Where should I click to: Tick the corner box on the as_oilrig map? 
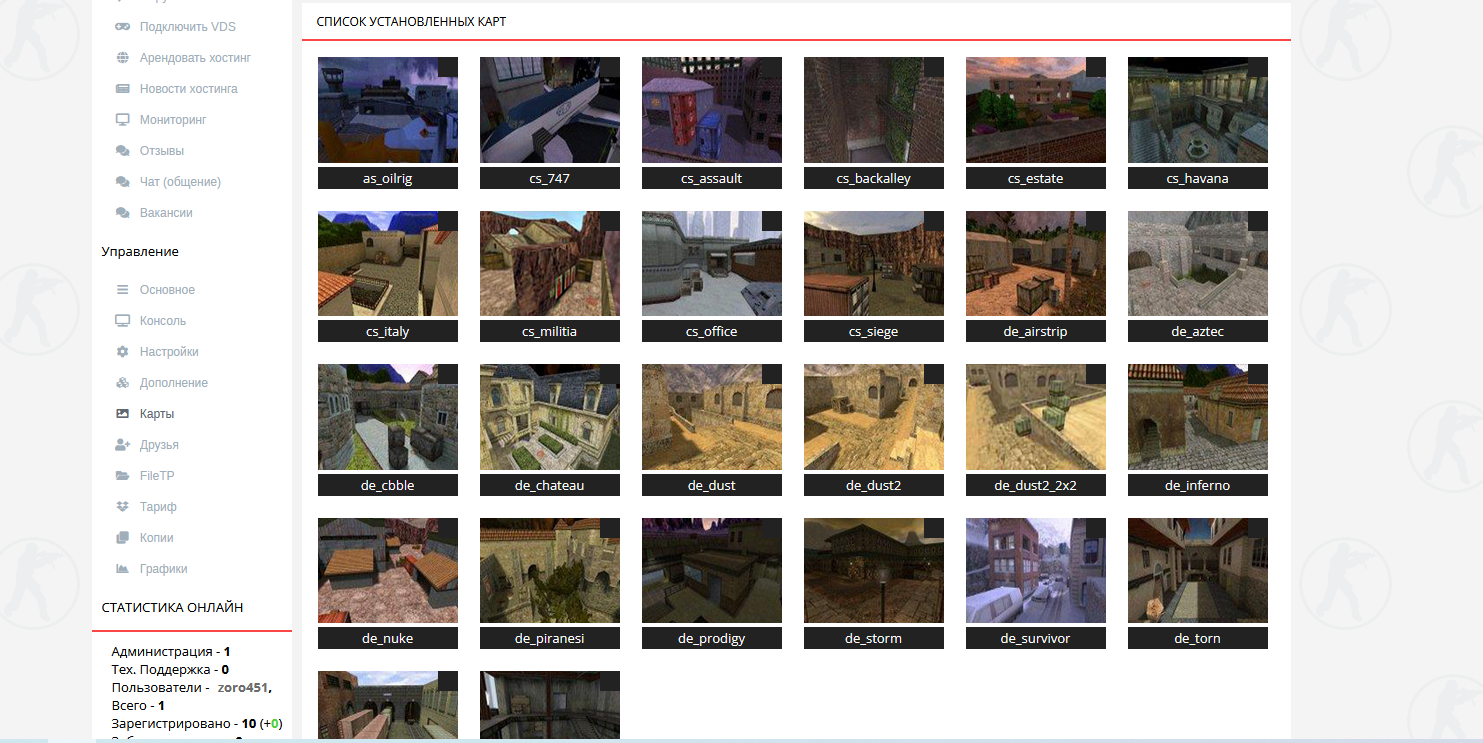tap(448, 67)
